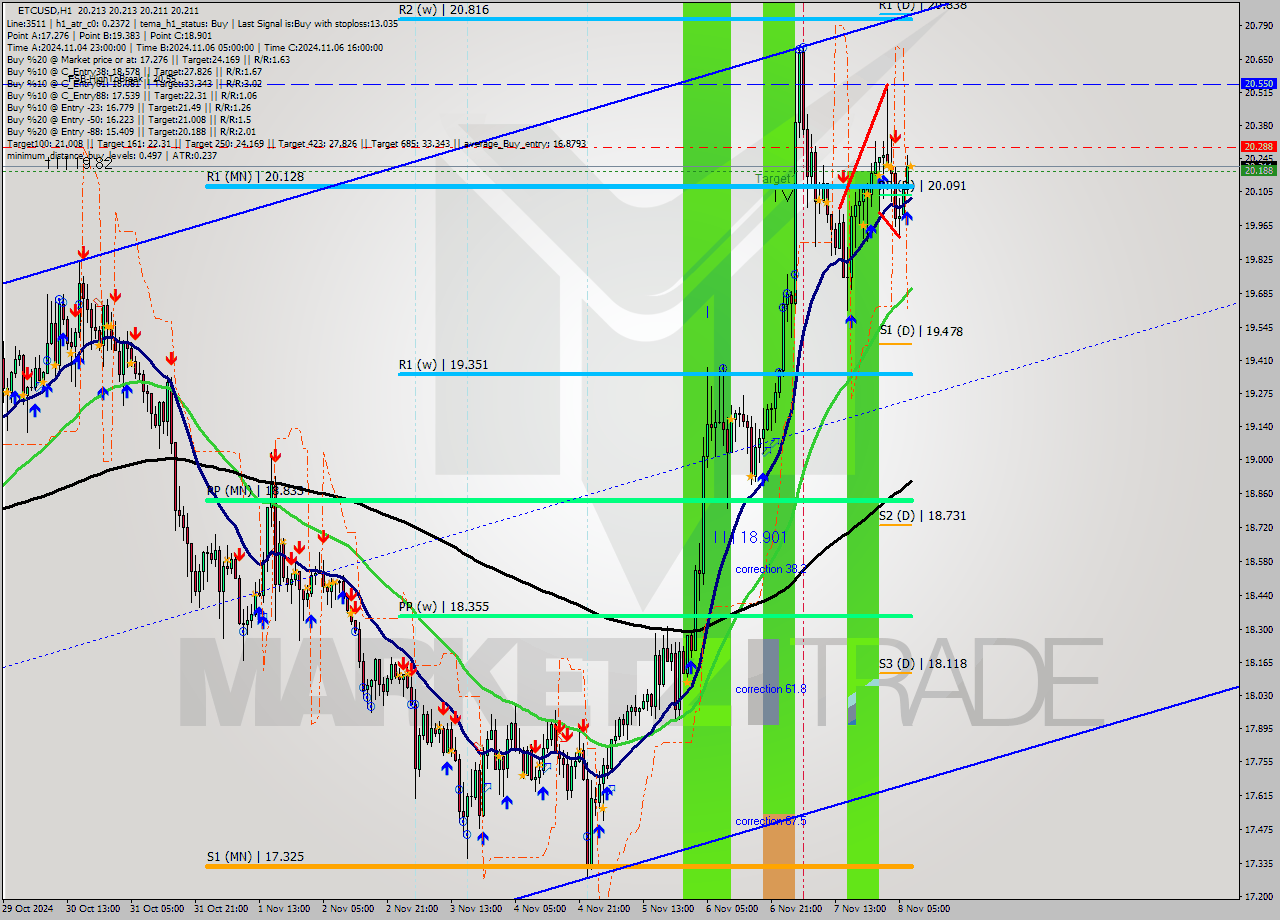Click the 30 Oct 13:00 time label
Viewport: 1280px width, 920px height.
tap(93, 909)
